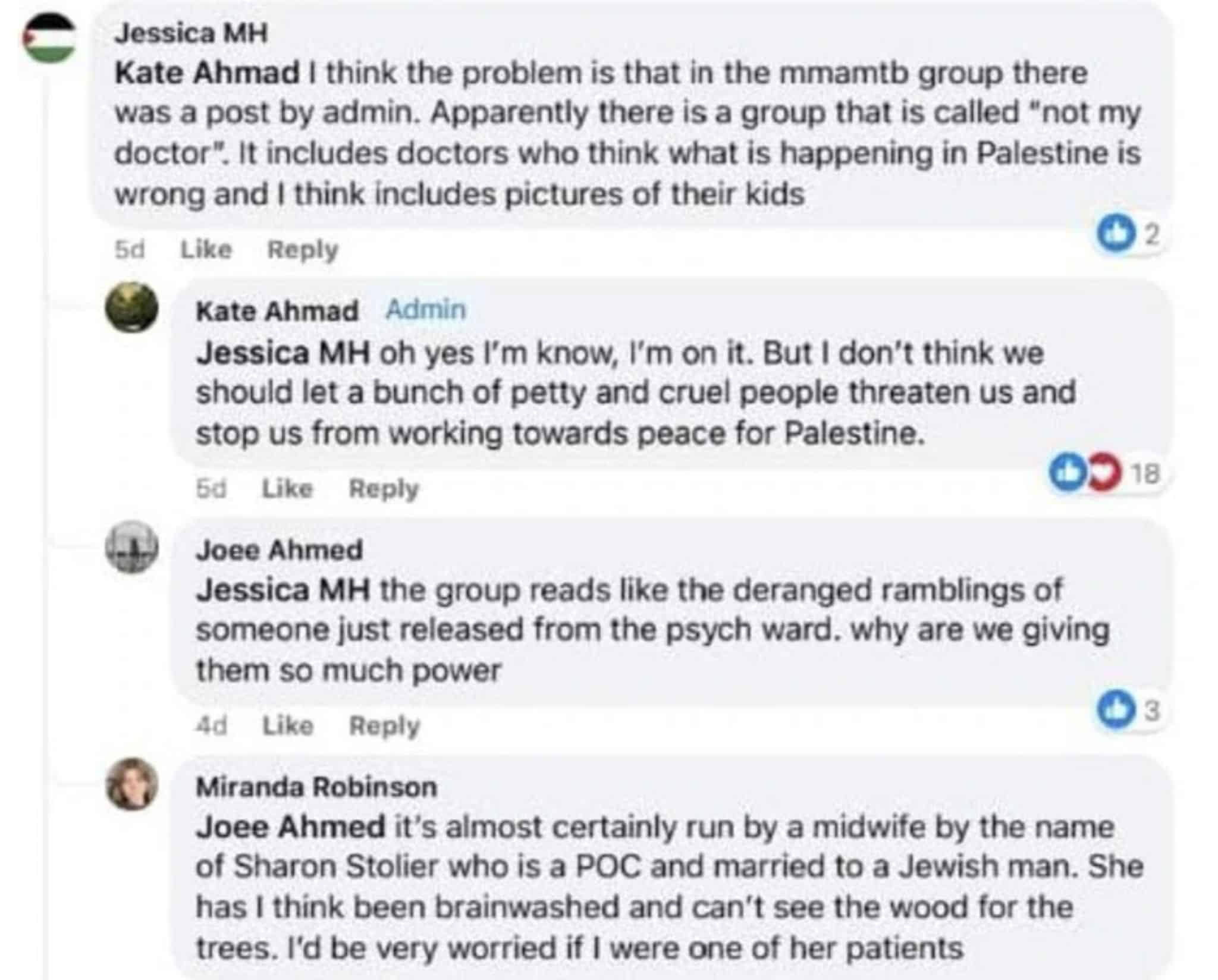Image resolution: width=1218 pixels, height=980 pixels.
Task: Reply to Kate Ahmad's comment
Action: pyautogui.click(x=384, y=488)
